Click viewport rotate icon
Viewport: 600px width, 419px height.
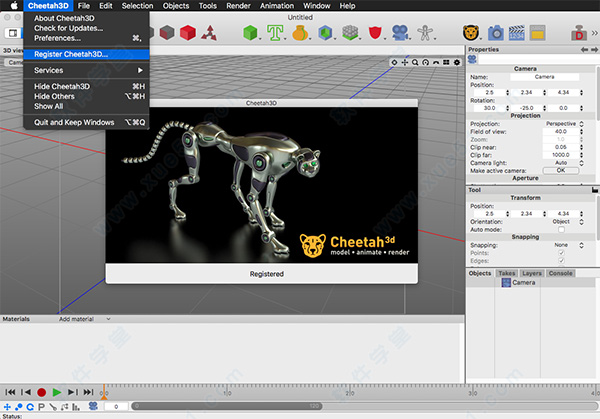tap(426, 62)
